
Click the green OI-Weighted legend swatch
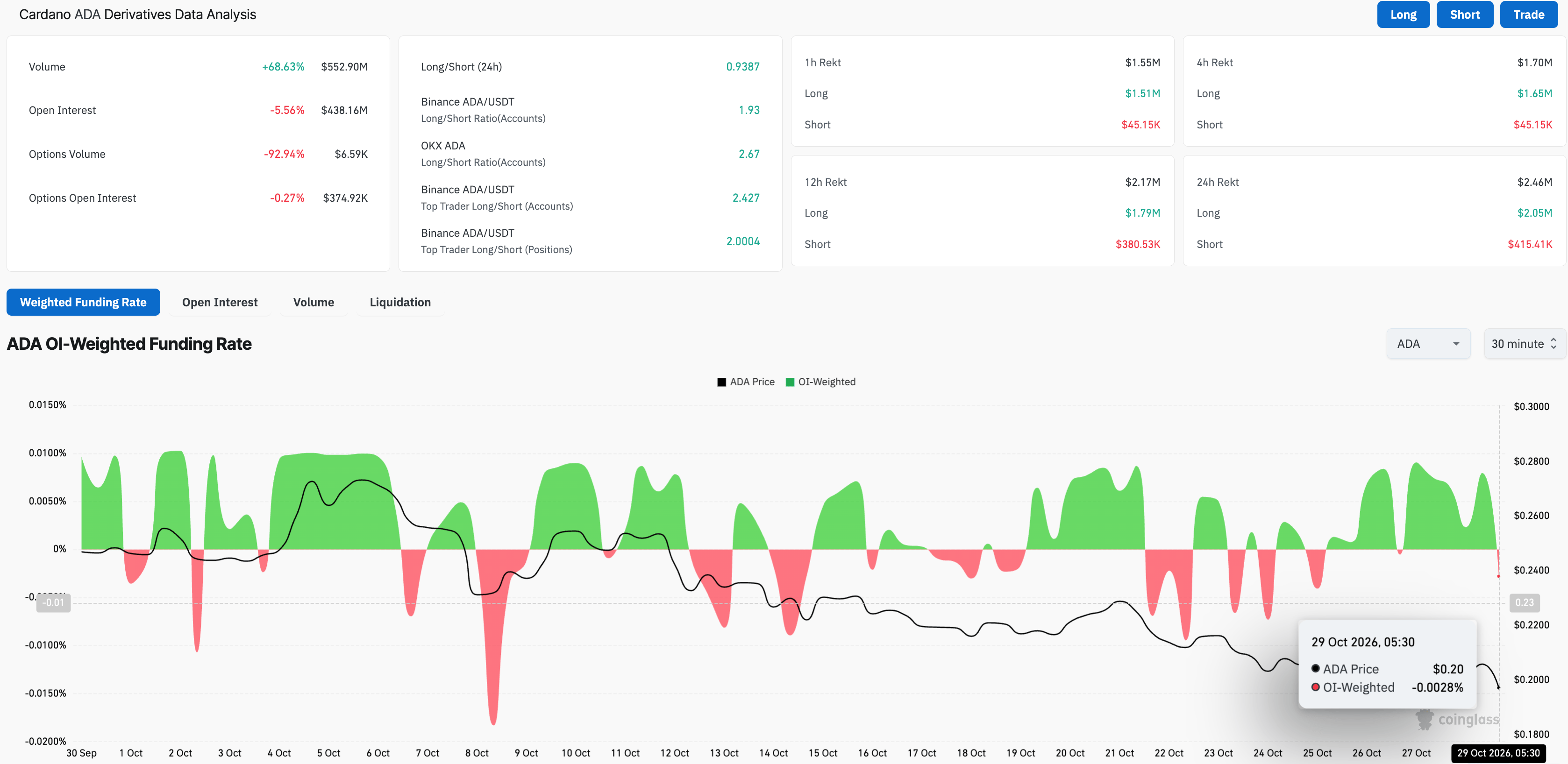coord(790,382)
